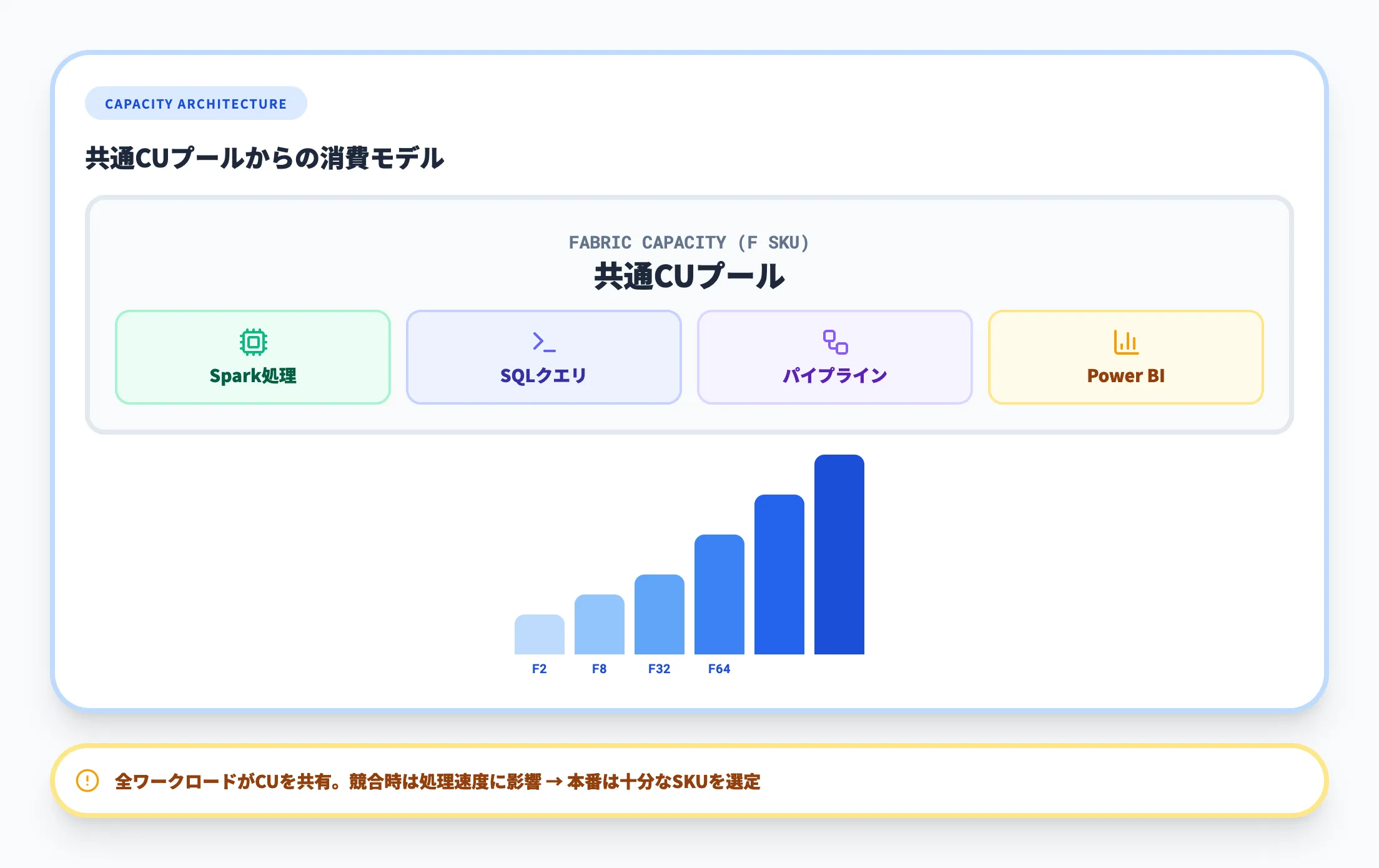Click the Power BI bar chart icon
The width and height of the screenshot is (1379, 868).
[1125, 342]
